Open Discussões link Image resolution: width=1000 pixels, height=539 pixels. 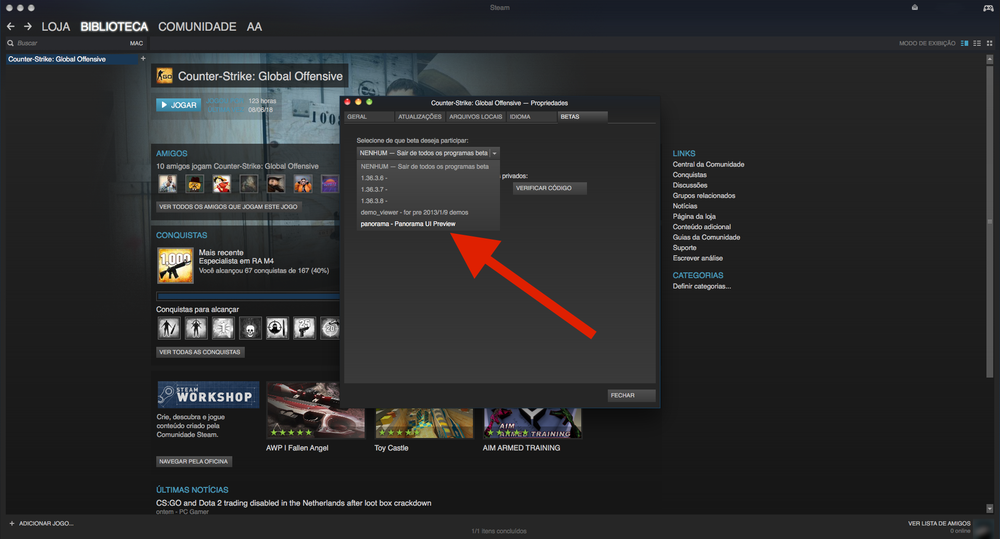tap(689, 185)
